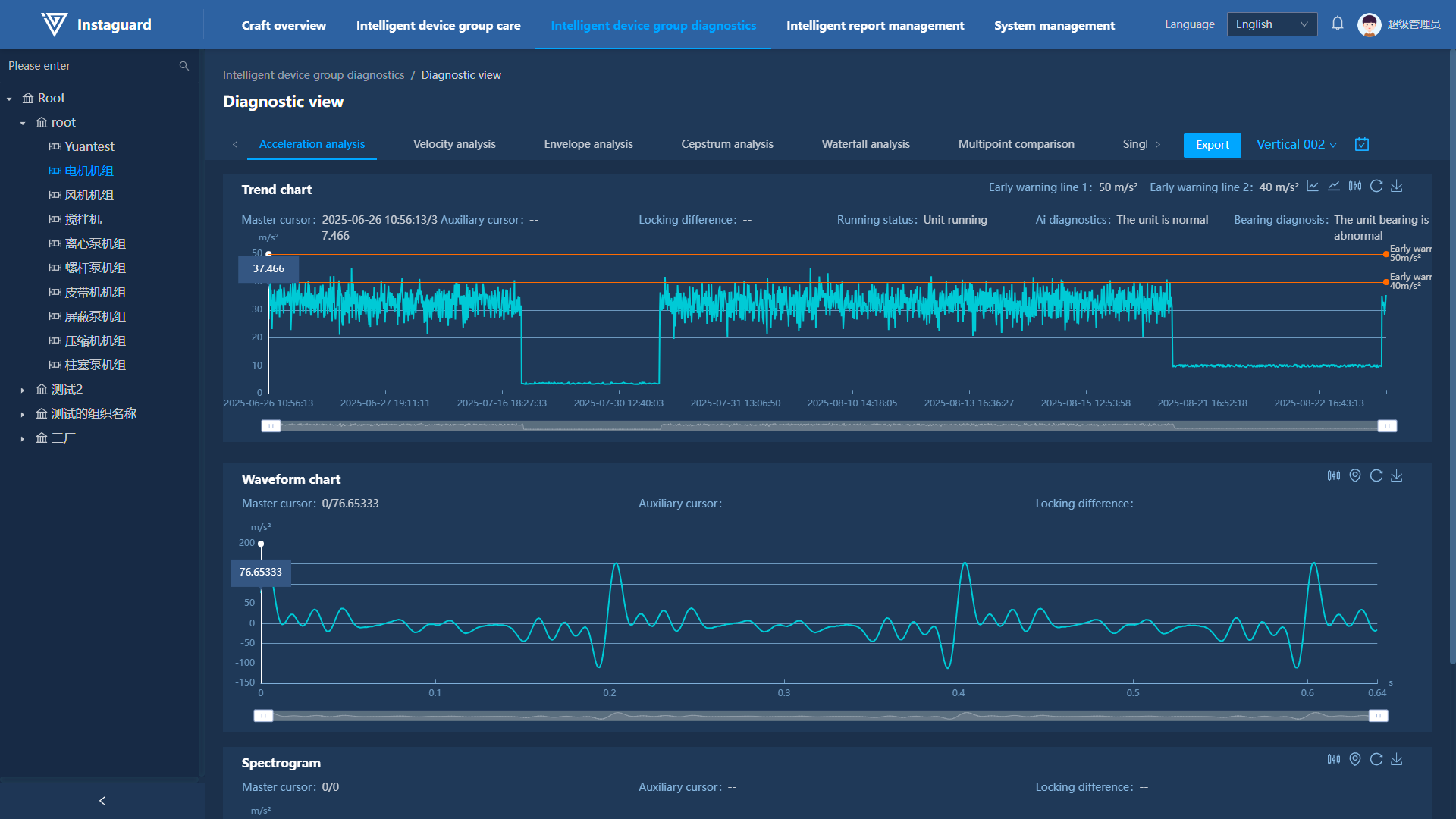Image resolution: width=1456 pixels, height=819 pixels.
Task: Expand the 测试2 tree node
Action: tap(23, 391)
